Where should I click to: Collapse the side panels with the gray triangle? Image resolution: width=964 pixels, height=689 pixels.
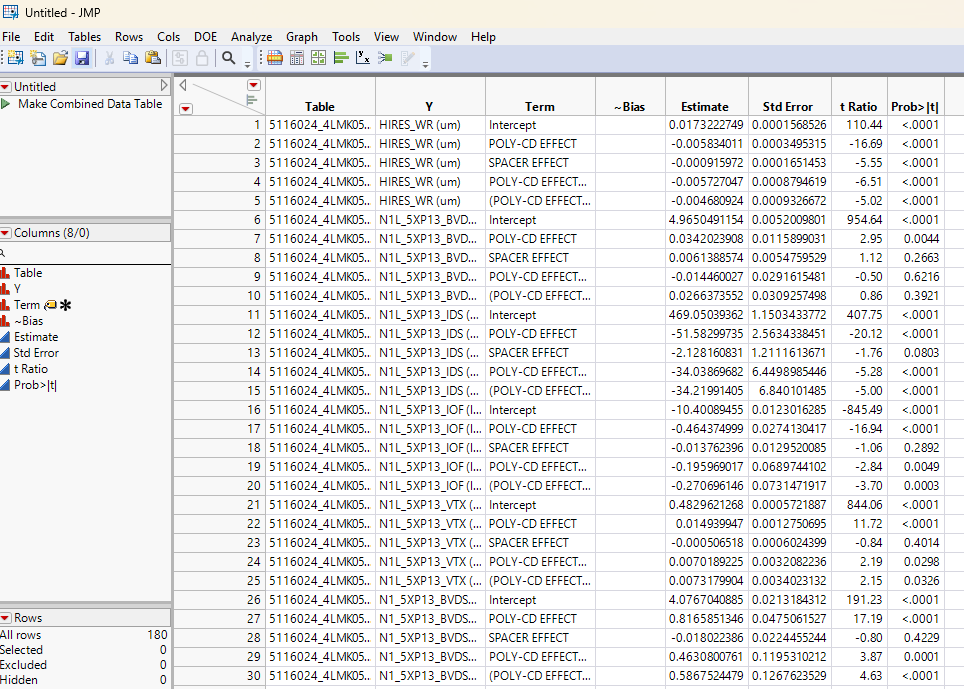[x=183, y=85]
